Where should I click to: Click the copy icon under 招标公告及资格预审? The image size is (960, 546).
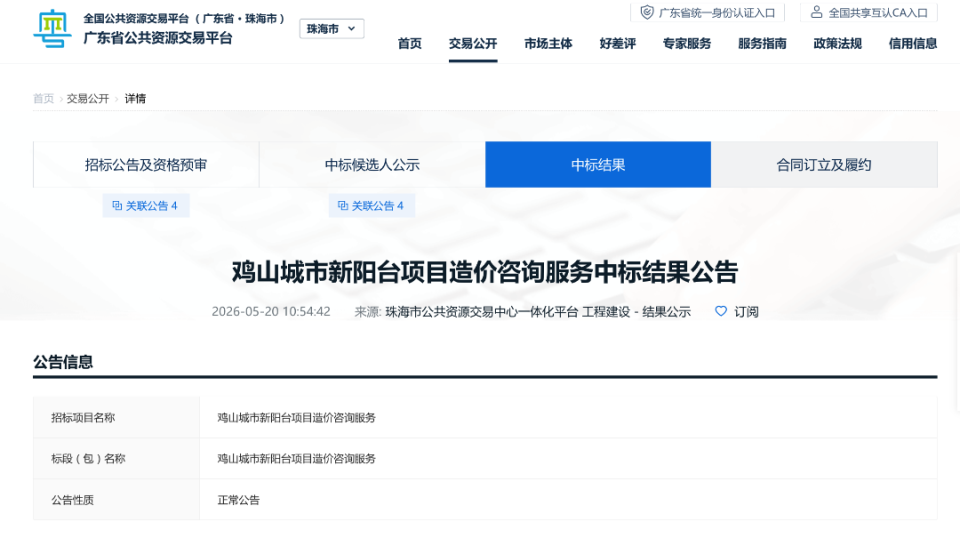click(117, 206)
